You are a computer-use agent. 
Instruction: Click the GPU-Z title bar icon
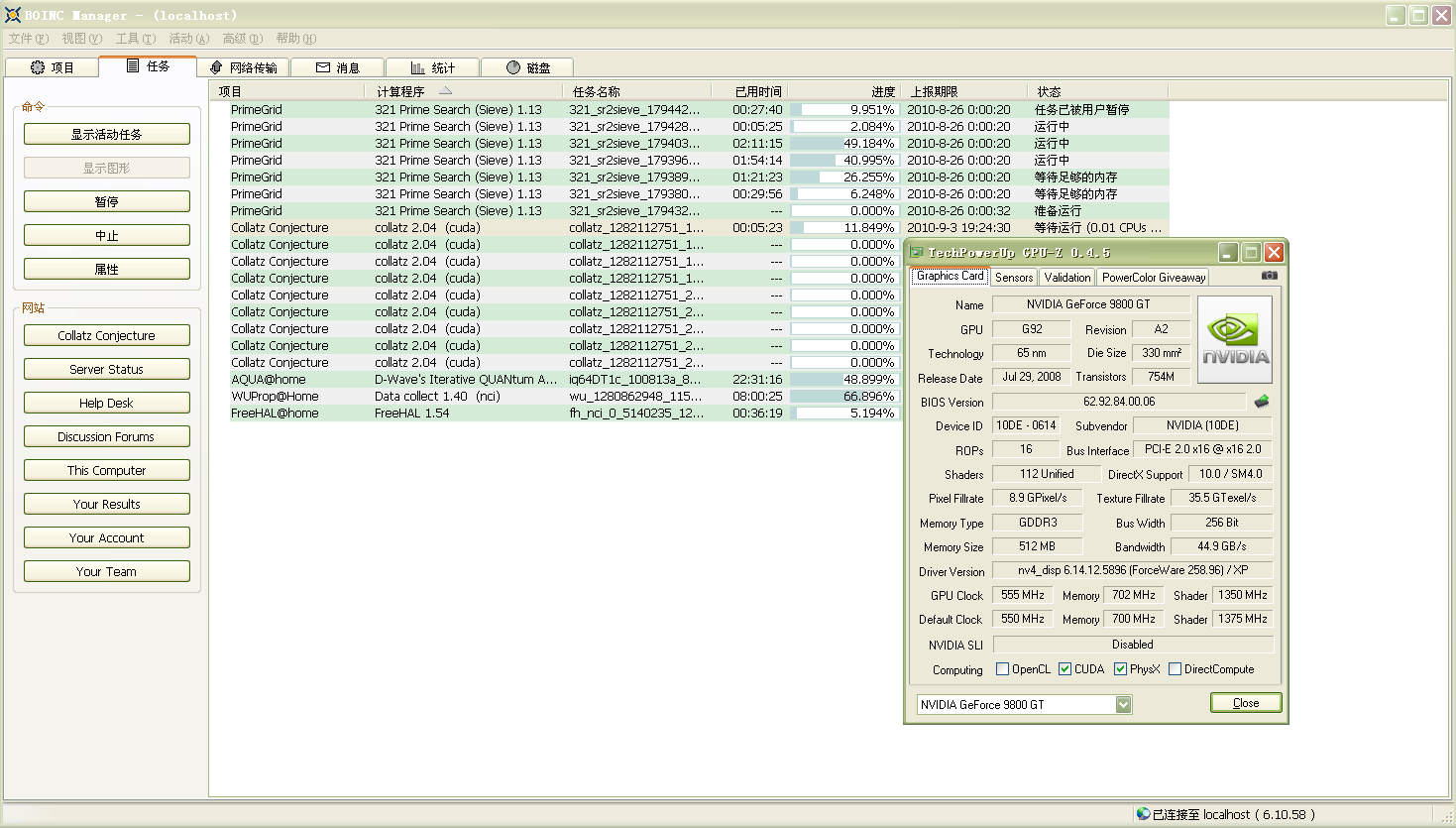917,253
